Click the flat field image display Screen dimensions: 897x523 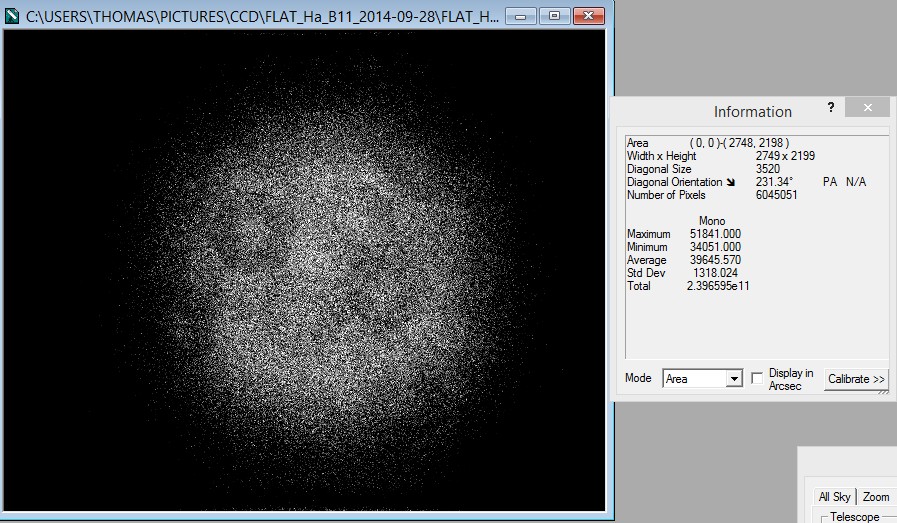pyautogui.click(x=304, y=270)
